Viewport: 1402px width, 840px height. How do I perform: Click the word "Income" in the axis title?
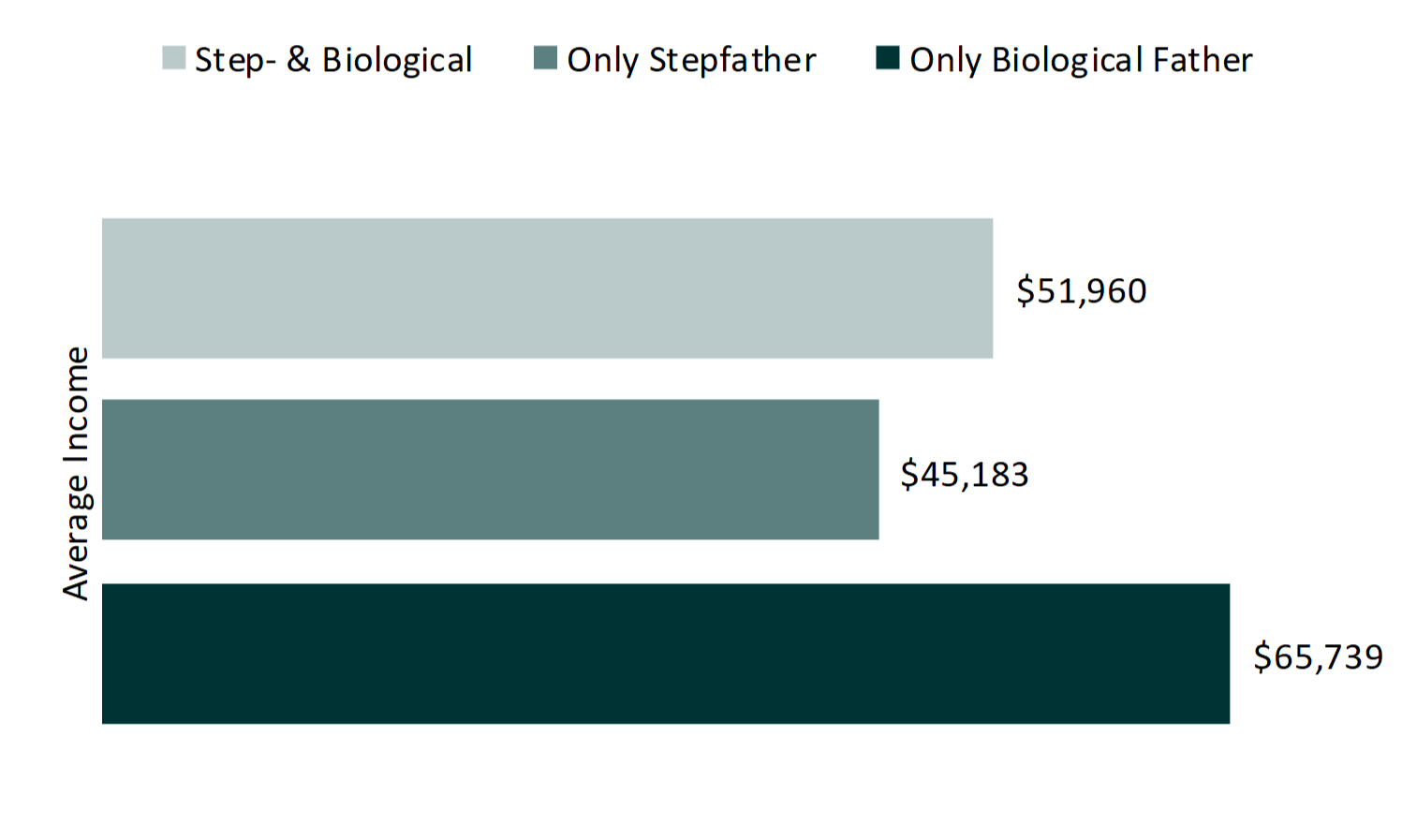(x=76, y=405)
